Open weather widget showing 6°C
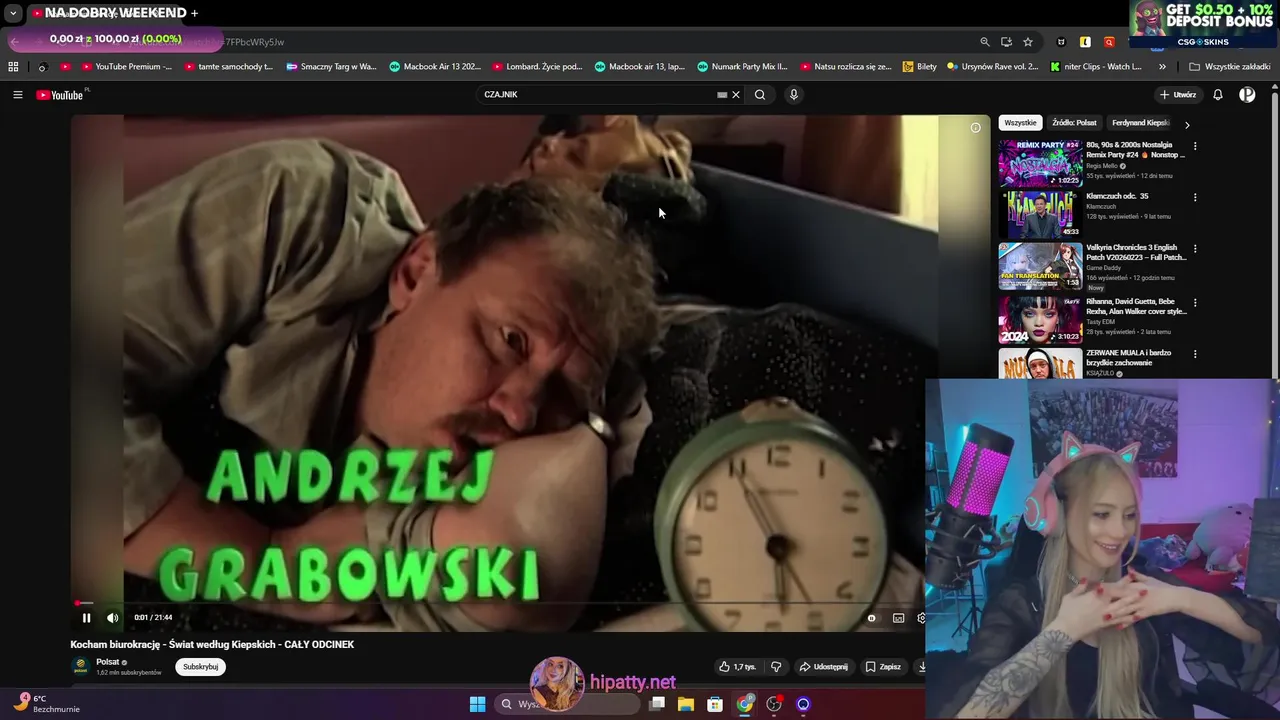 pos(48,703)
